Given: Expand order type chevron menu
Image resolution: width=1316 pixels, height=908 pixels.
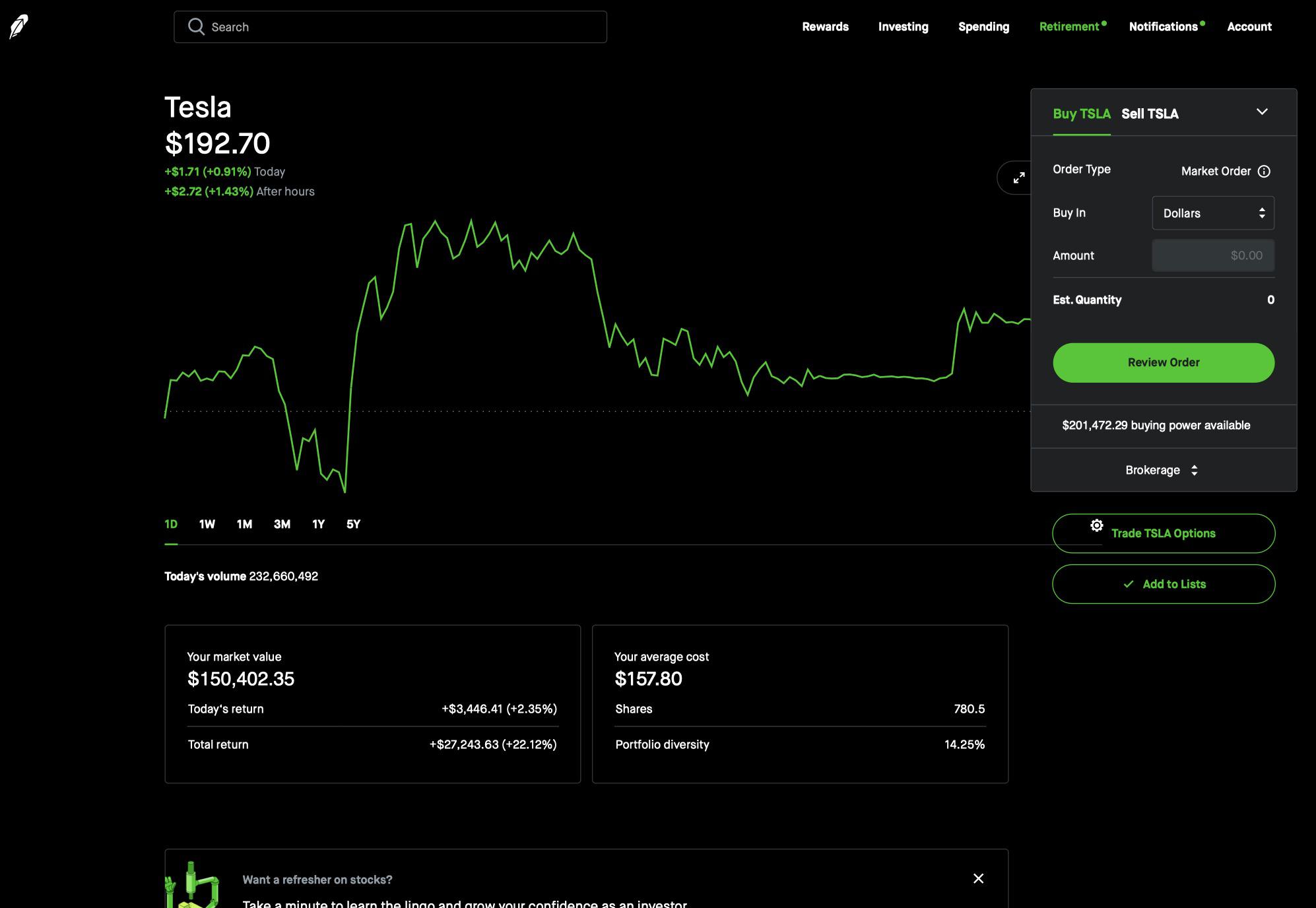Looking at the screenshot, I should click(x=1262, y=112).
